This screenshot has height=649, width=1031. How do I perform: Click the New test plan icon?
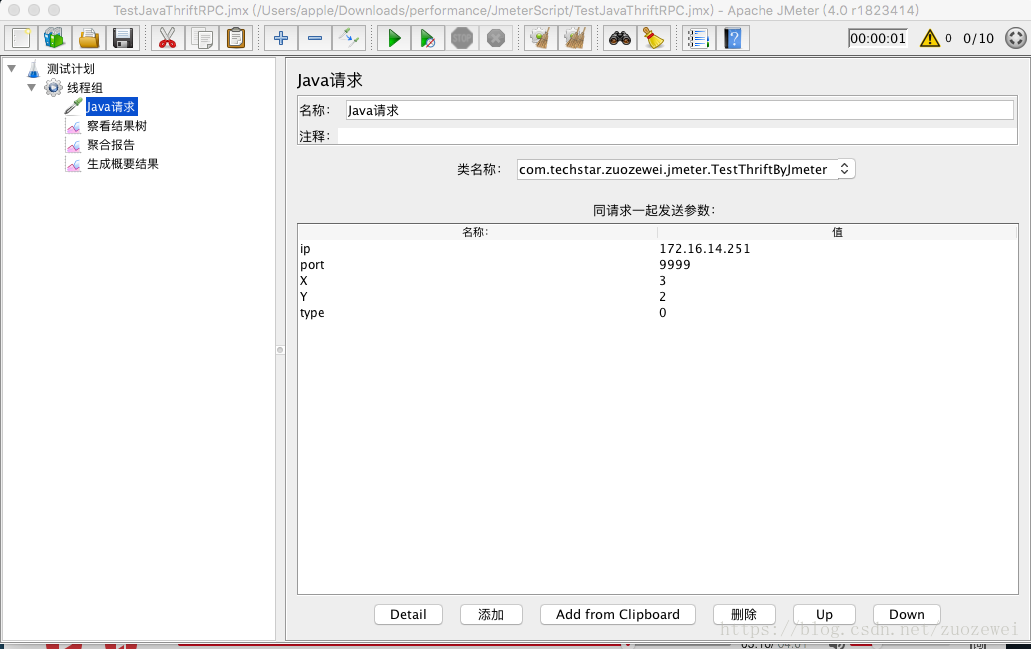pos(21,38)
